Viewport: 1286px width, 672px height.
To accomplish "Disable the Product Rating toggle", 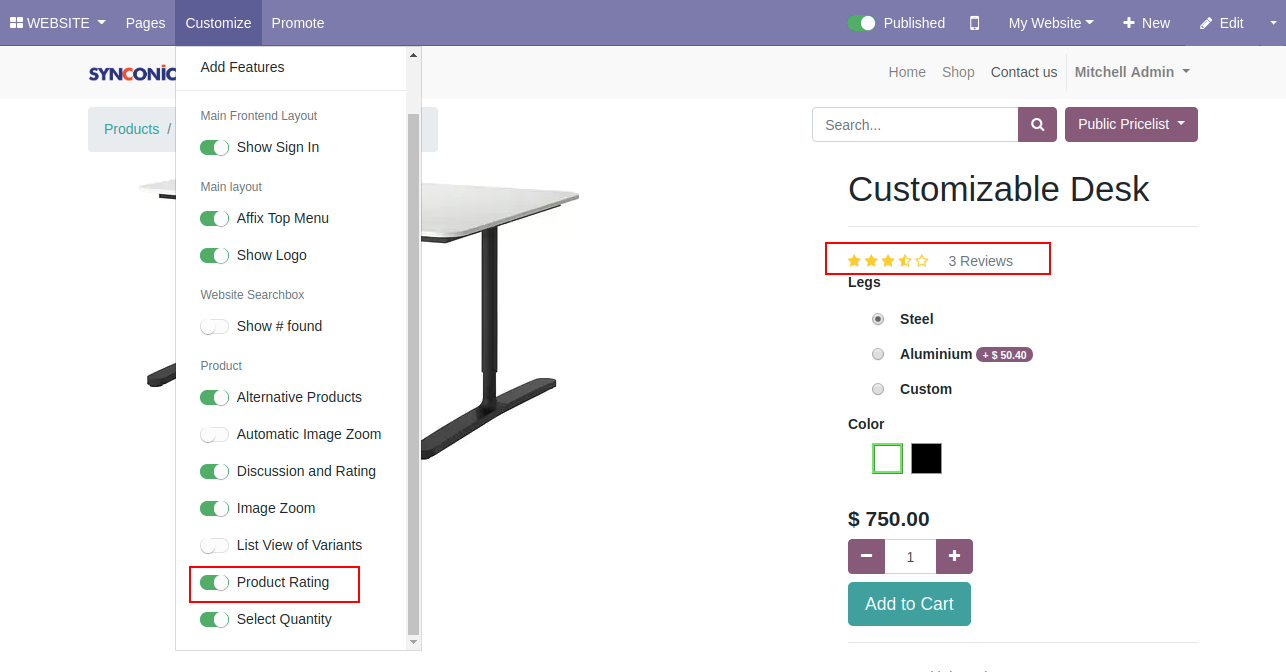I will coord(215,582).
